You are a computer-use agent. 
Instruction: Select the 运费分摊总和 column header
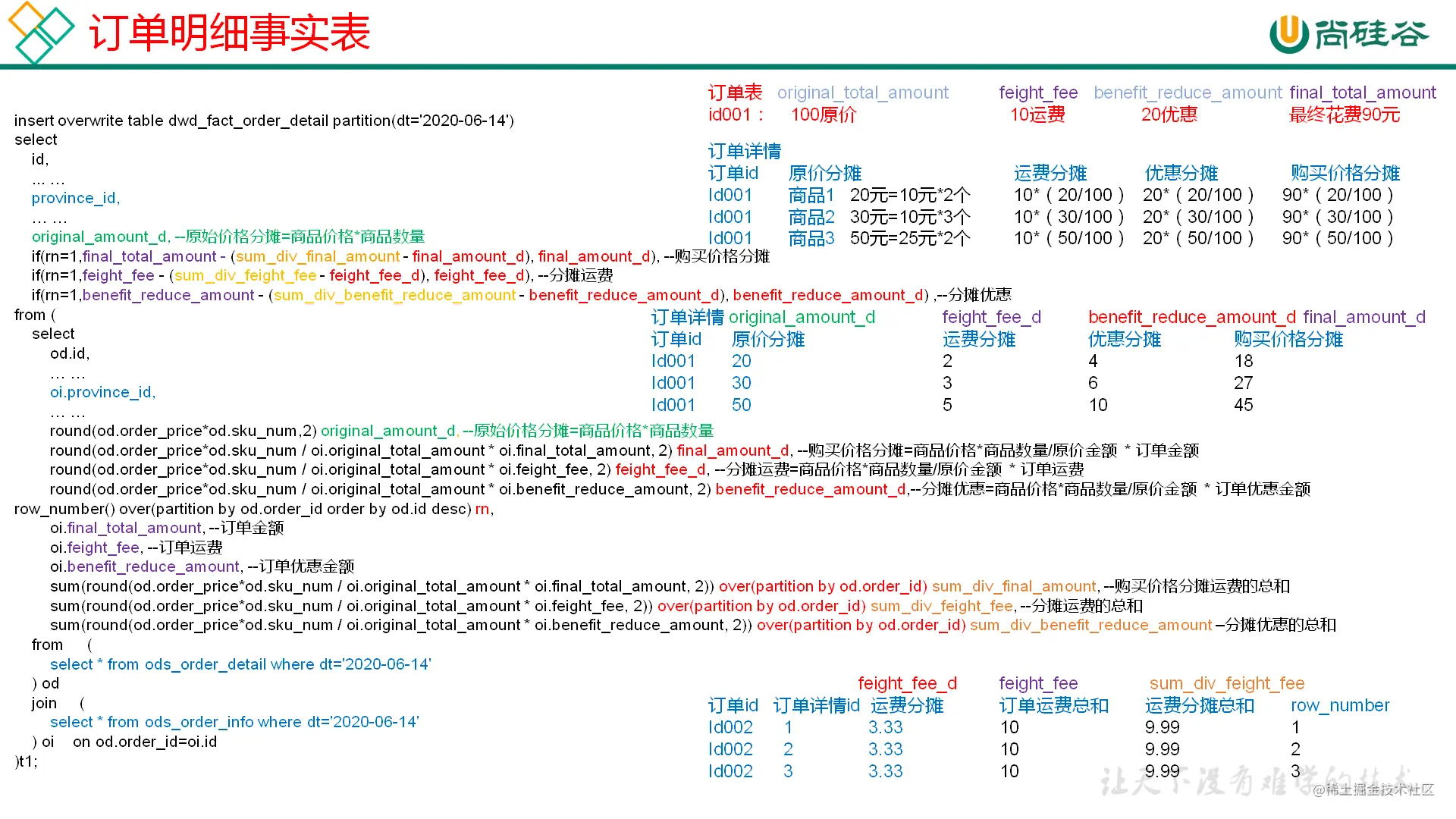[x=1200, y=705]
